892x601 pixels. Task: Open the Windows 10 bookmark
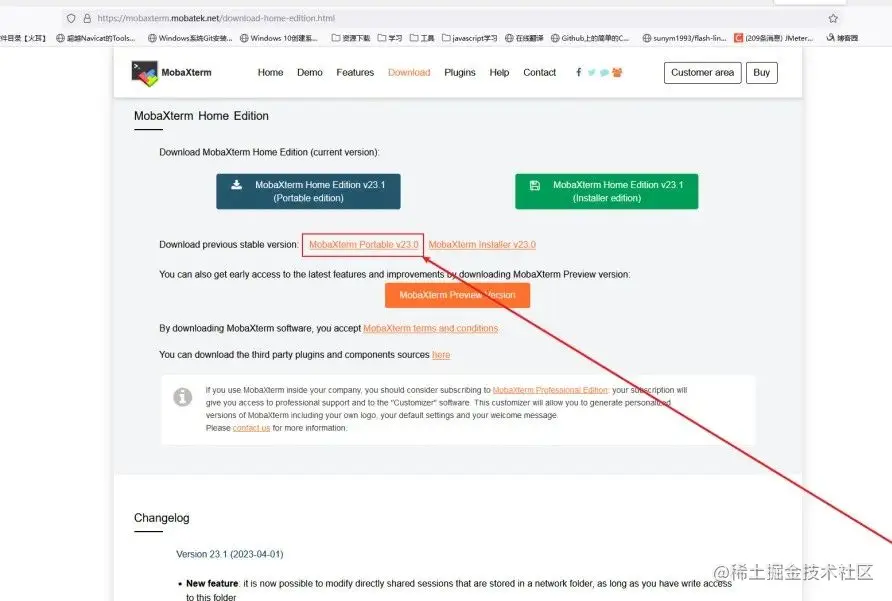279,38
